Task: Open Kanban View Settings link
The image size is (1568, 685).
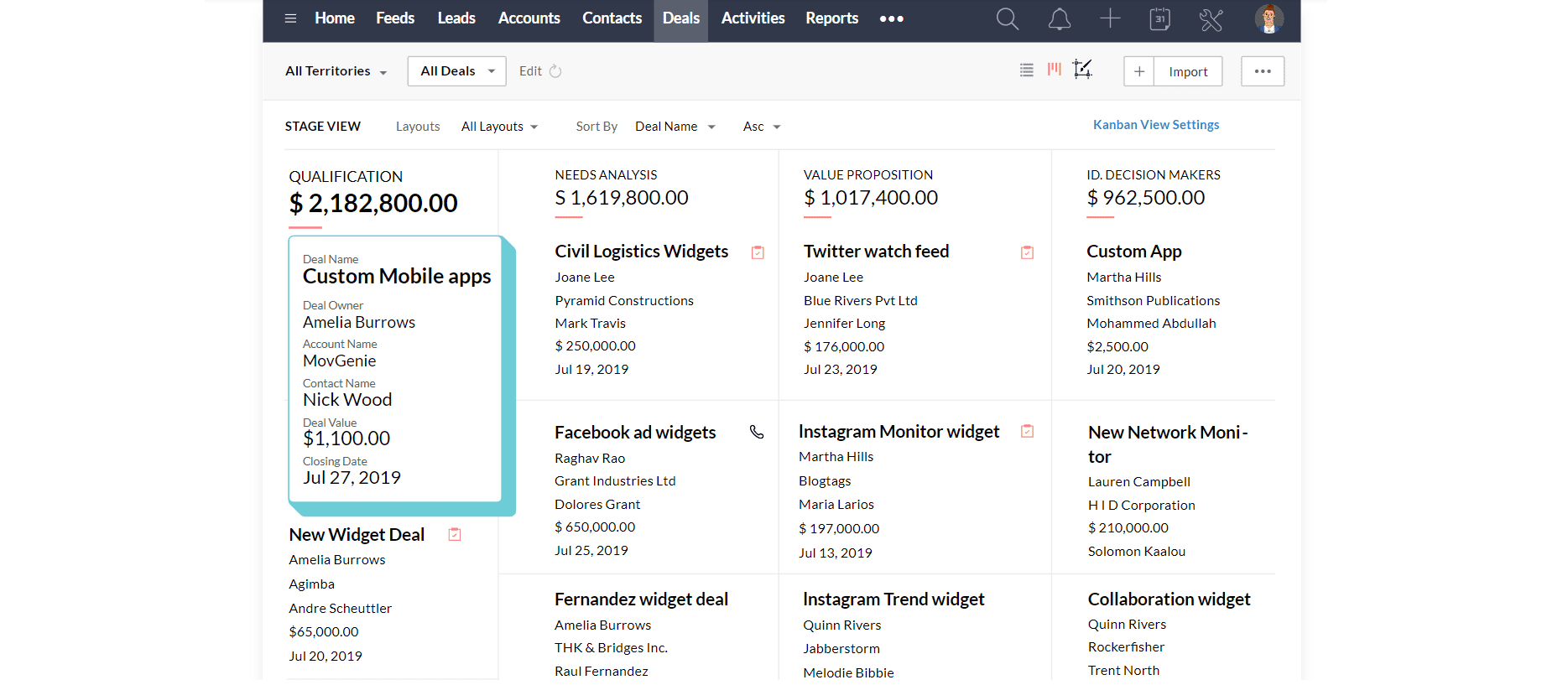Action: click(1155, 125)
